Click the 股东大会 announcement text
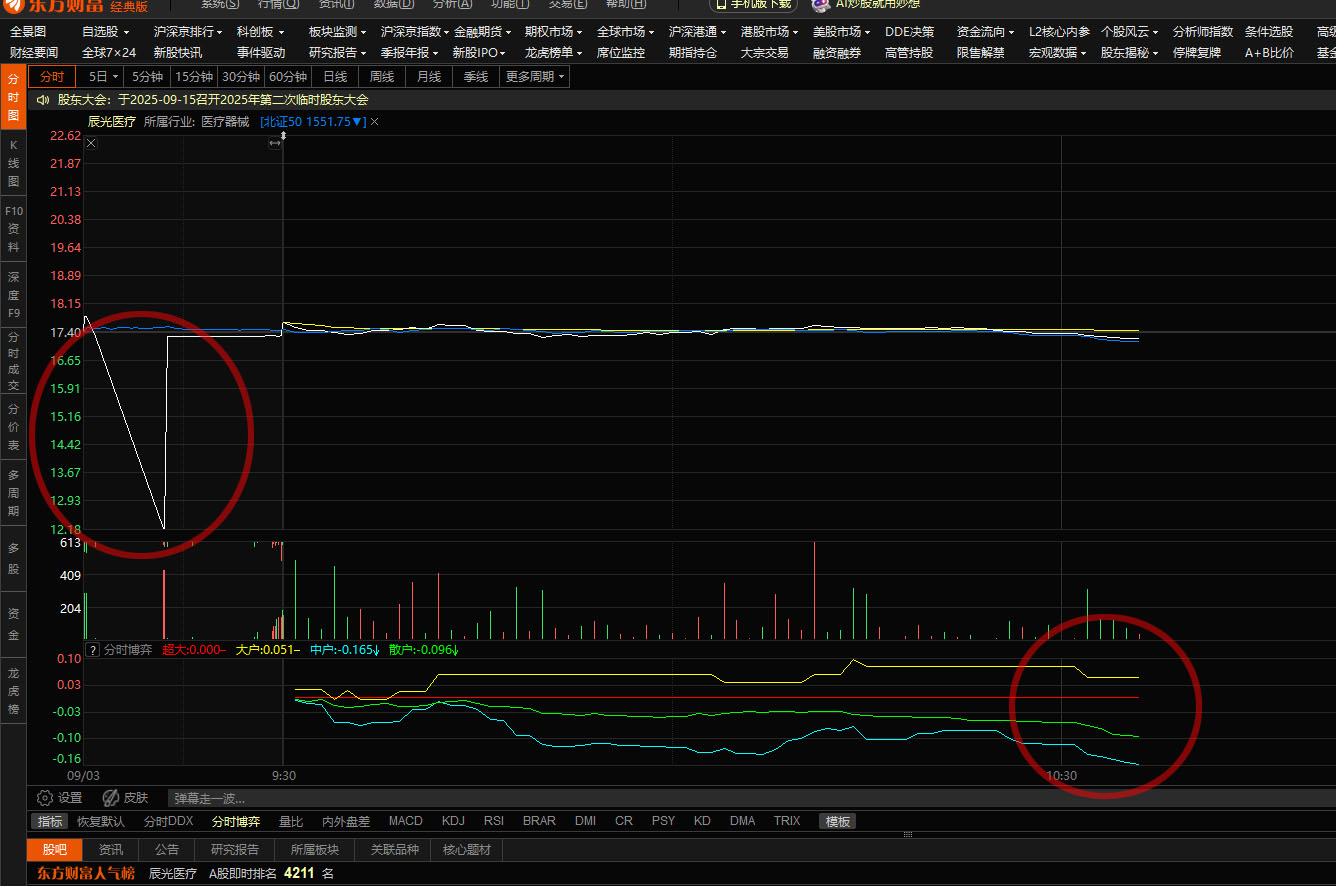The image size is (1336, 886). click(213, 100)
